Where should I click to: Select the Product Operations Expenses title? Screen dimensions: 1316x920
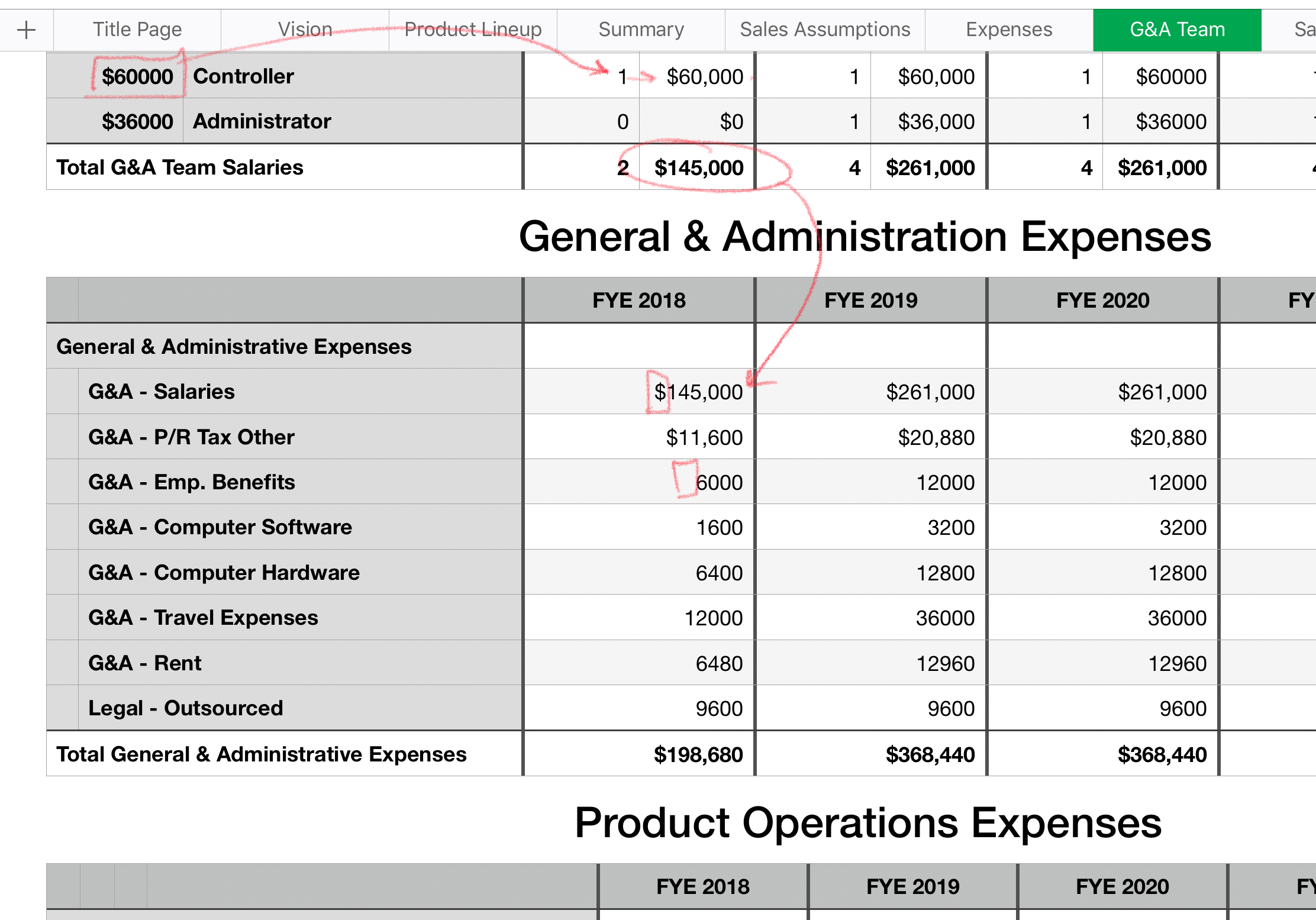click(867, 823)
